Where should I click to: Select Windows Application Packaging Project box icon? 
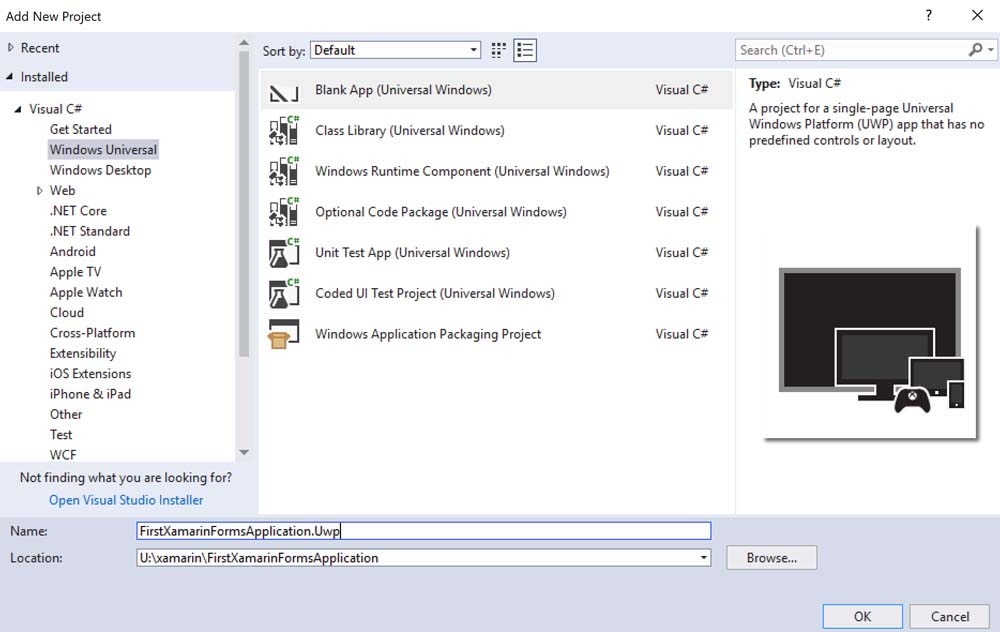(284, 335)
